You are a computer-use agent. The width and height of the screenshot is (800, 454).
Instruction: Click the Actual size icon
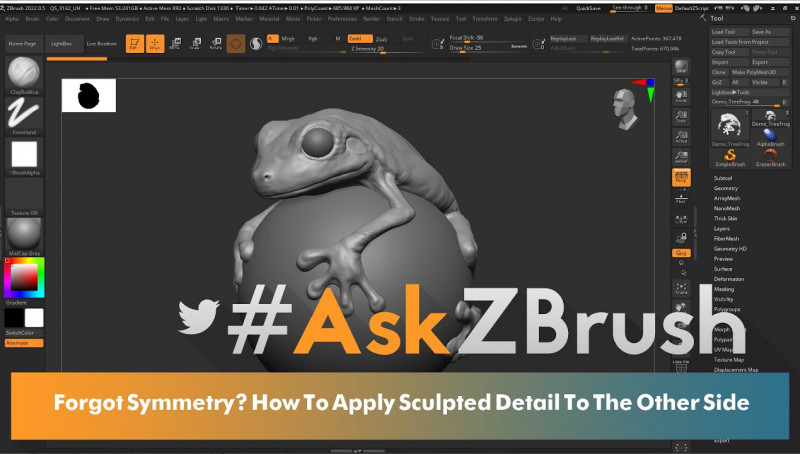[x=681, y=137]
